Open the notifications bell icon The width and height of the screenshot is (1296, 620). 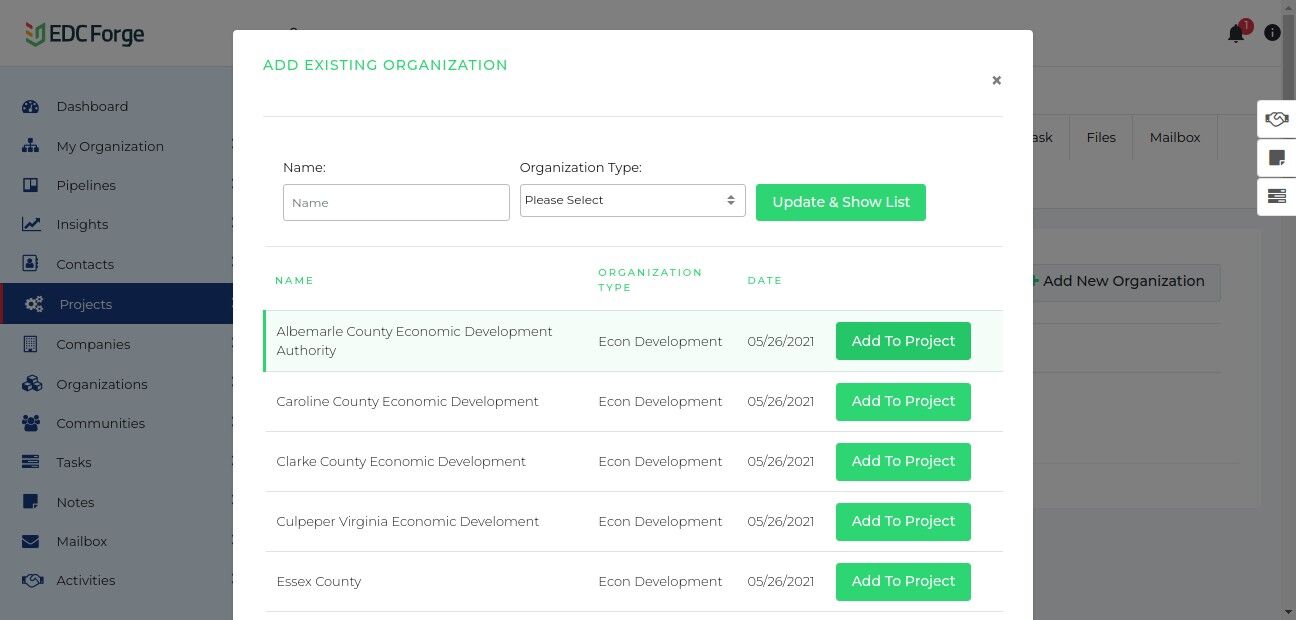(x=1236, y=34)
